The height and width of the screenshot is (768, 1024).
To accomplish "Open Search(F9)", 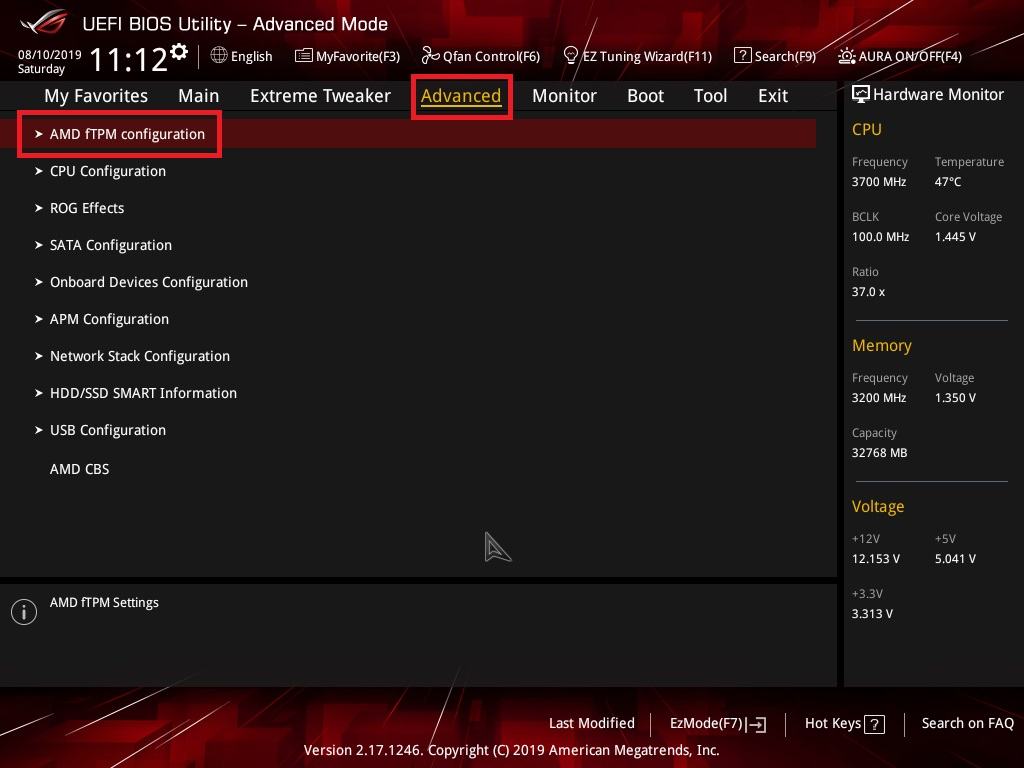I will (x=785, y=57).
